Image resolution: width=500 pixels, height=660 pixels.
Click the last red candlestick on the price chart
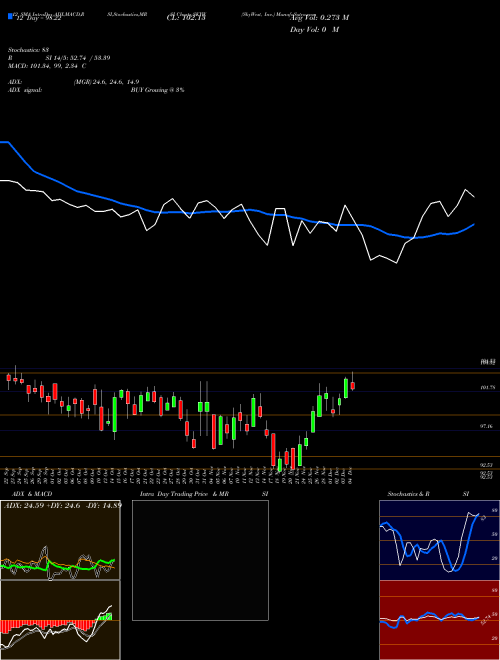click(x=353, y=385)
